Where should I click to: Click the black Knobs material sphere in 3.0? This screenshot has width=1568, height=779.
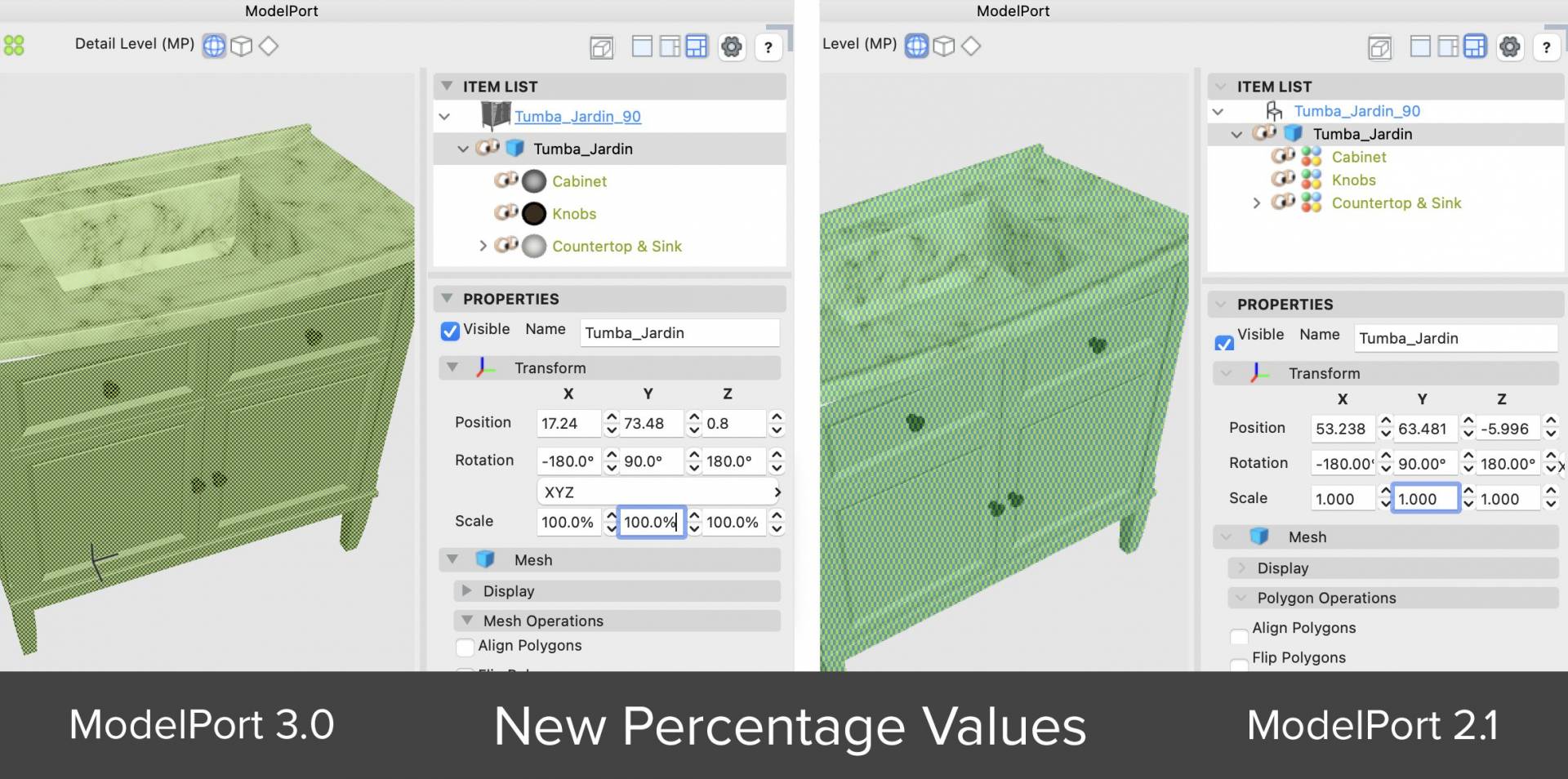pyautogui.click(x=534, y=214)
